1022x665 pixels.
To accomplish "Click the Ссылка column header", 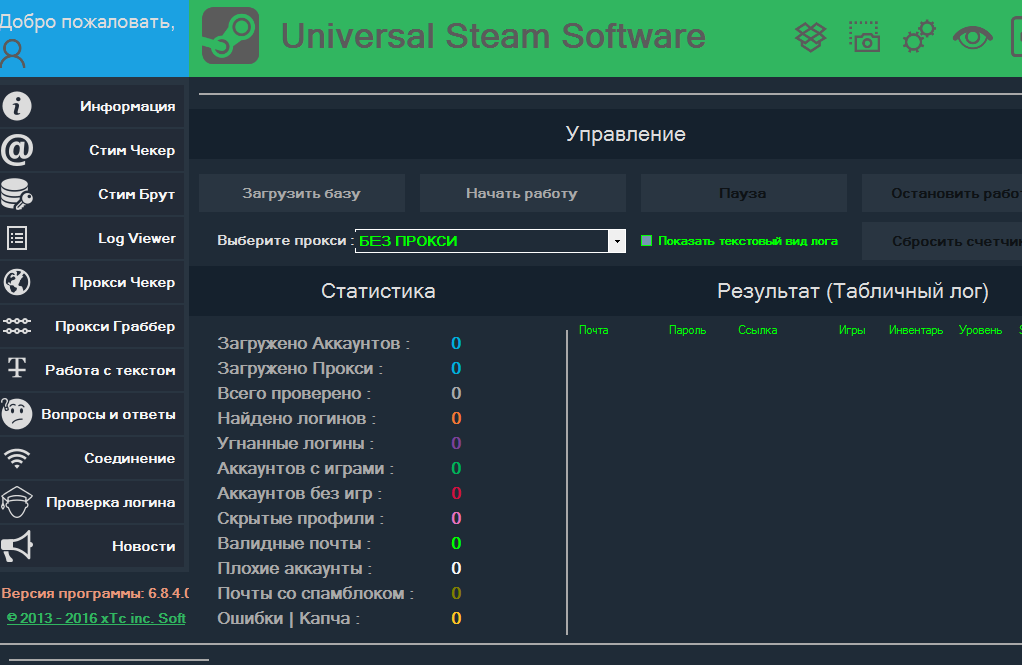I will pyautogui.click(x=757, y=330).
